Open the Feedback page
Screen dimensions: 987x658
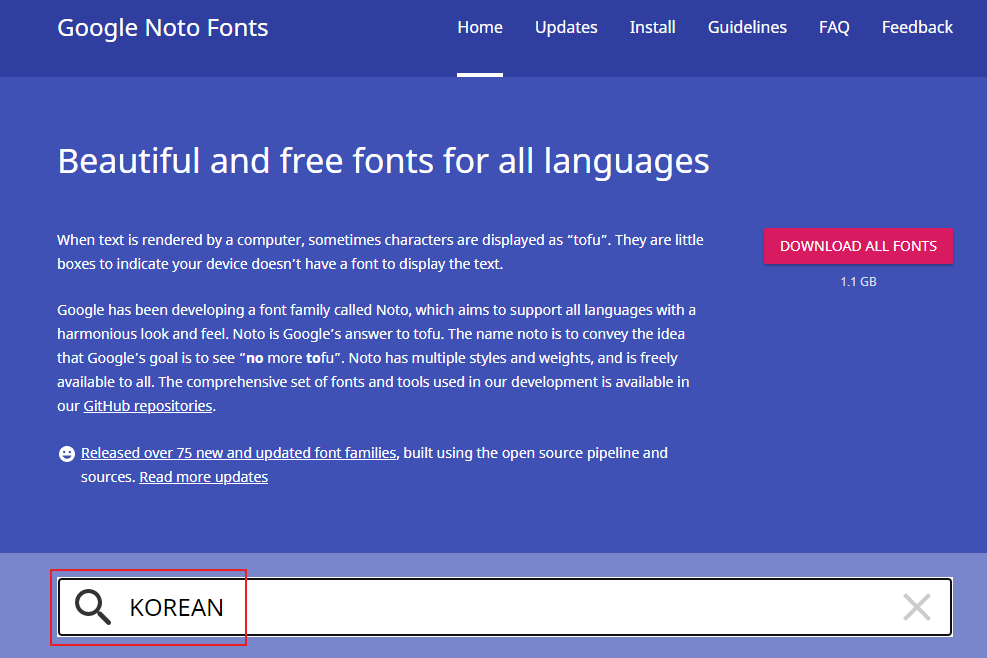(x=917, y=27)
